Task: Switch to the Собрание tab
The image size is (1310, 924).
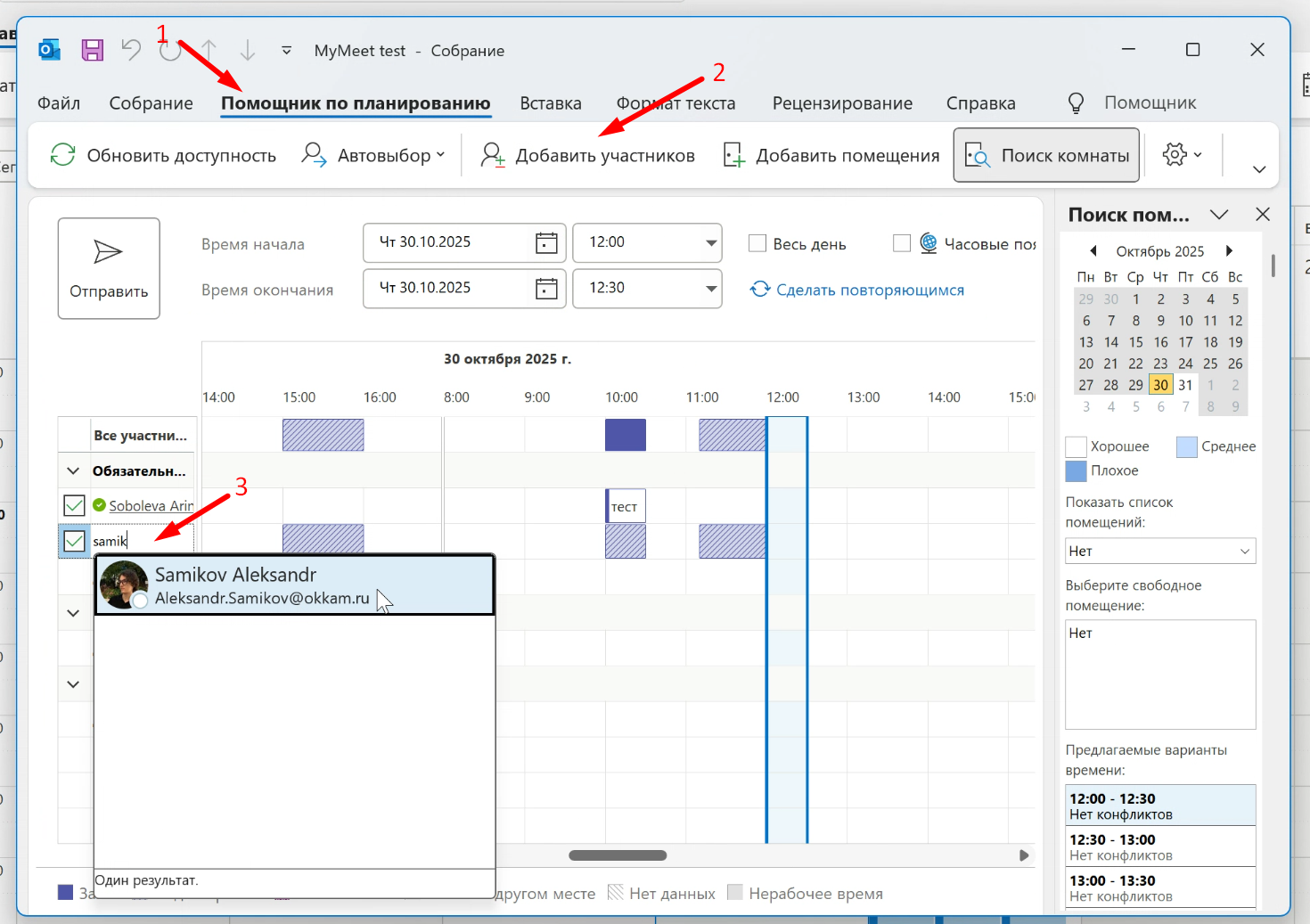Action: pos(151,103)
